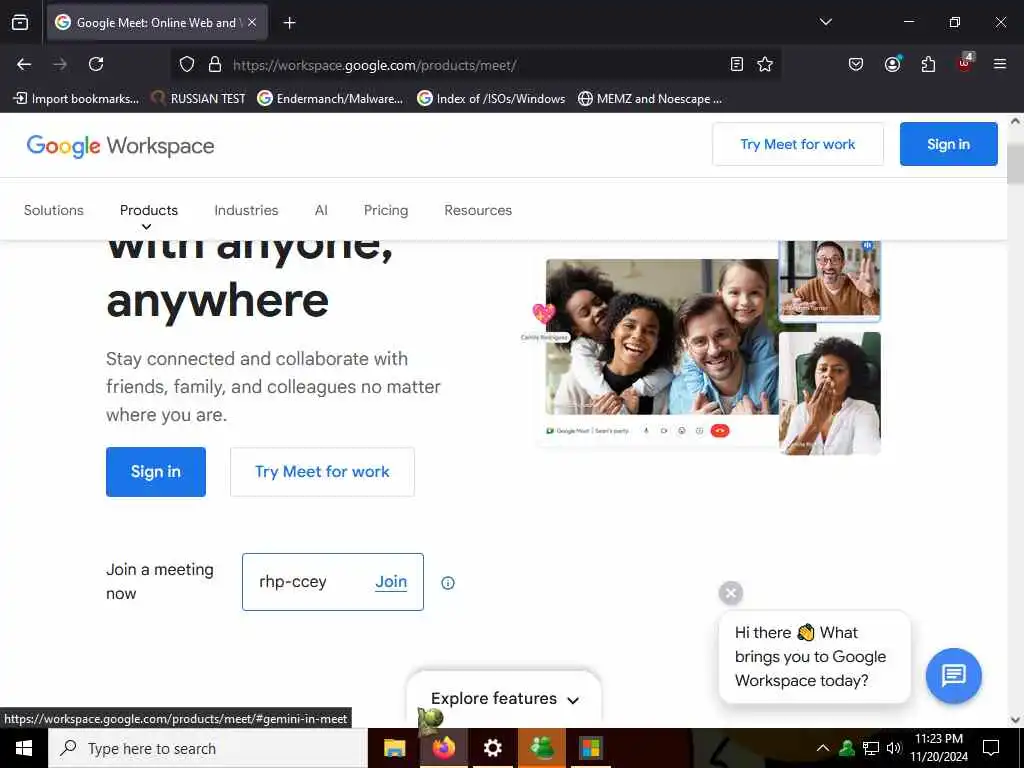Click the header Sign in button
The width and height of the screenshot is (1024, 768).
coord(948,144)
